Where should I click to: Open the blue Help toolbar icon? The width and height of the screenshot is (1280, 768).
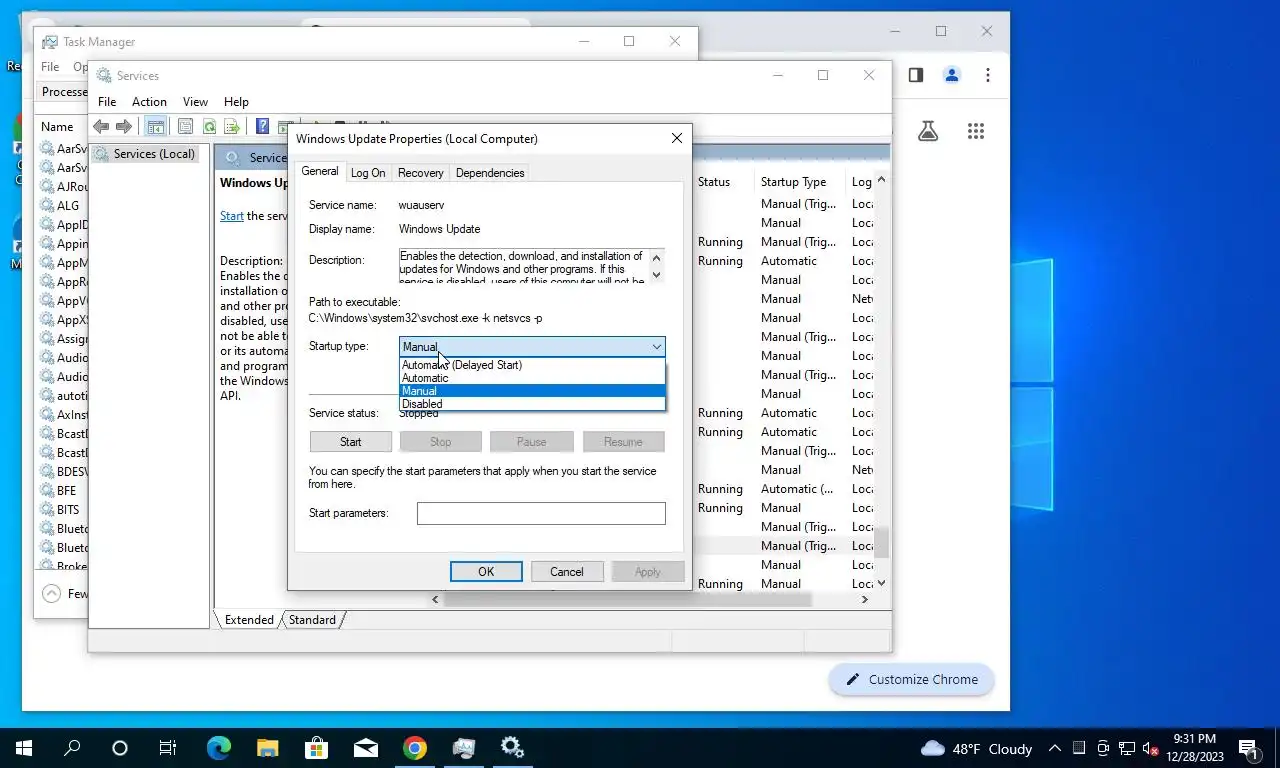click(262, 126)
